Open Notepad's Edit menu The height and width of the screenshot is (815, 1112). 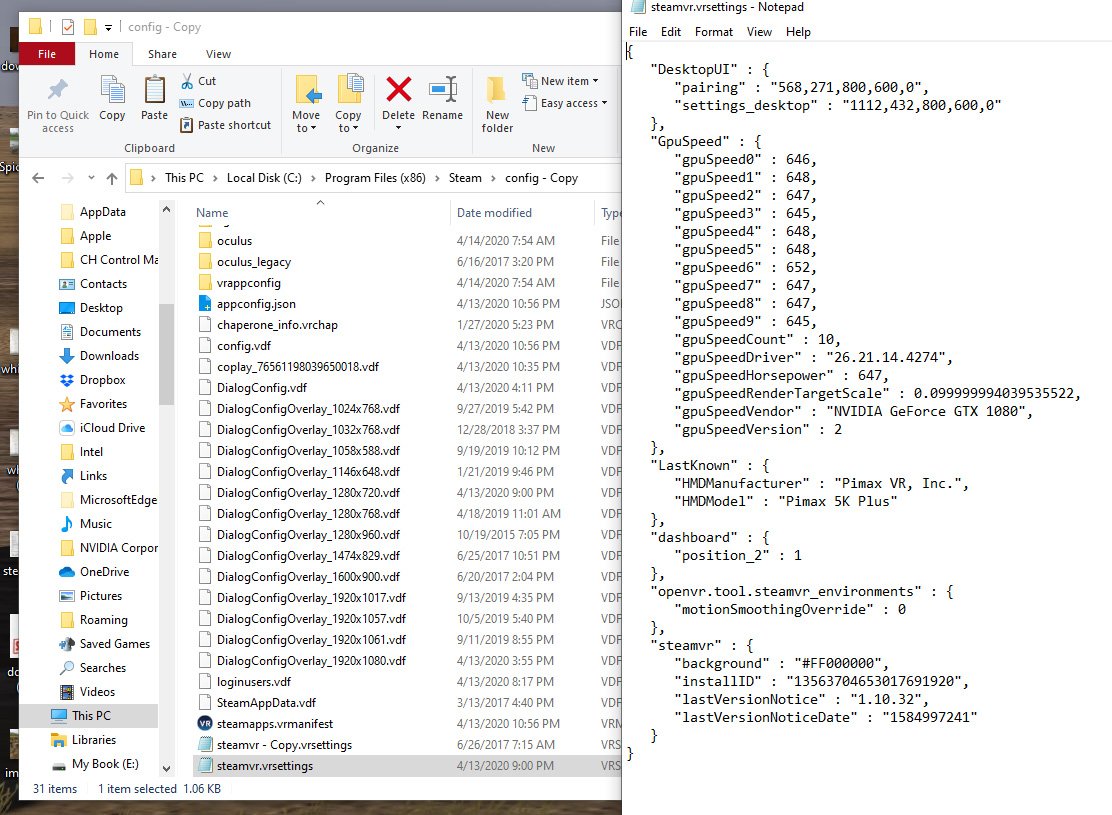pos(671,32)
